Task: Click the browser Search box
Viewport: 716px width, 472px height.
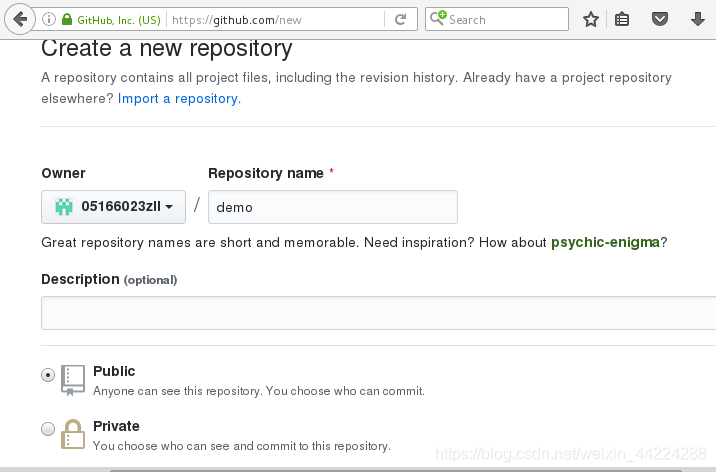Action: [x=496, y=19]
